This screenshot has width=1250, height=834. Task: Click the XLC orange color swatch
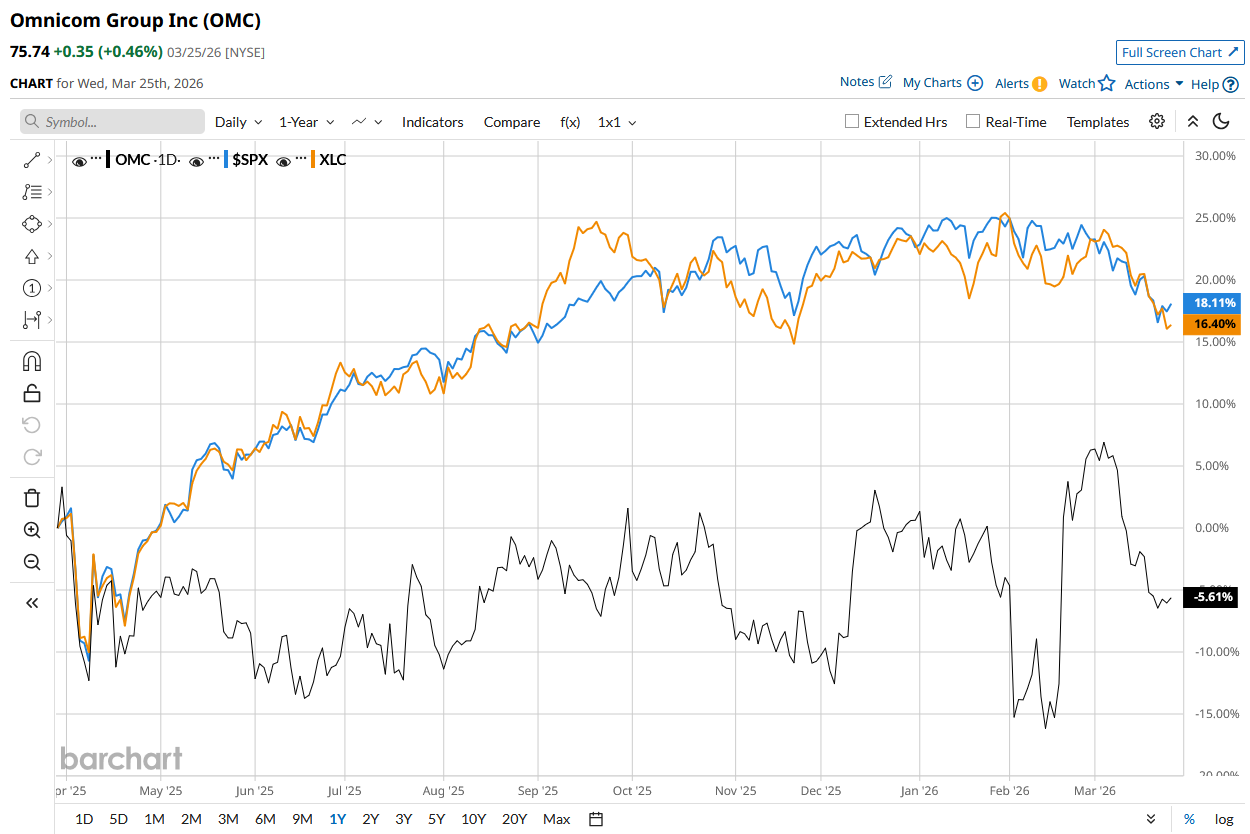click(x=313, y=159)
